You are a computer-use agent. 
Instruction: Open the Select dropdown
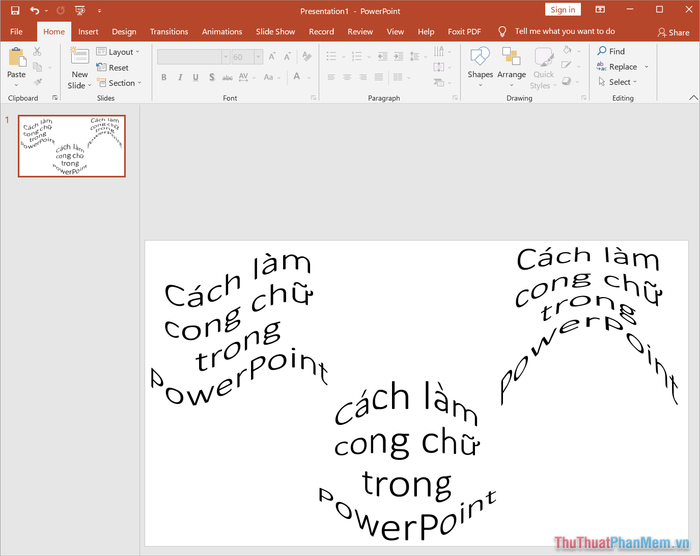pyautogui.click(x=618, y=82)
